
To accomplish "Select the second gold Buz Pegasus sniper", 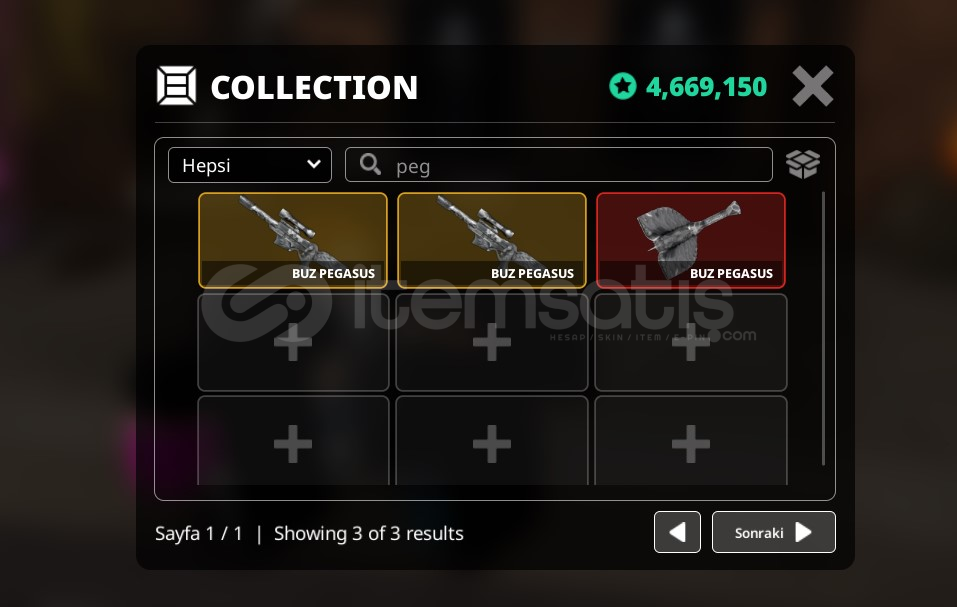I will 492,240.
